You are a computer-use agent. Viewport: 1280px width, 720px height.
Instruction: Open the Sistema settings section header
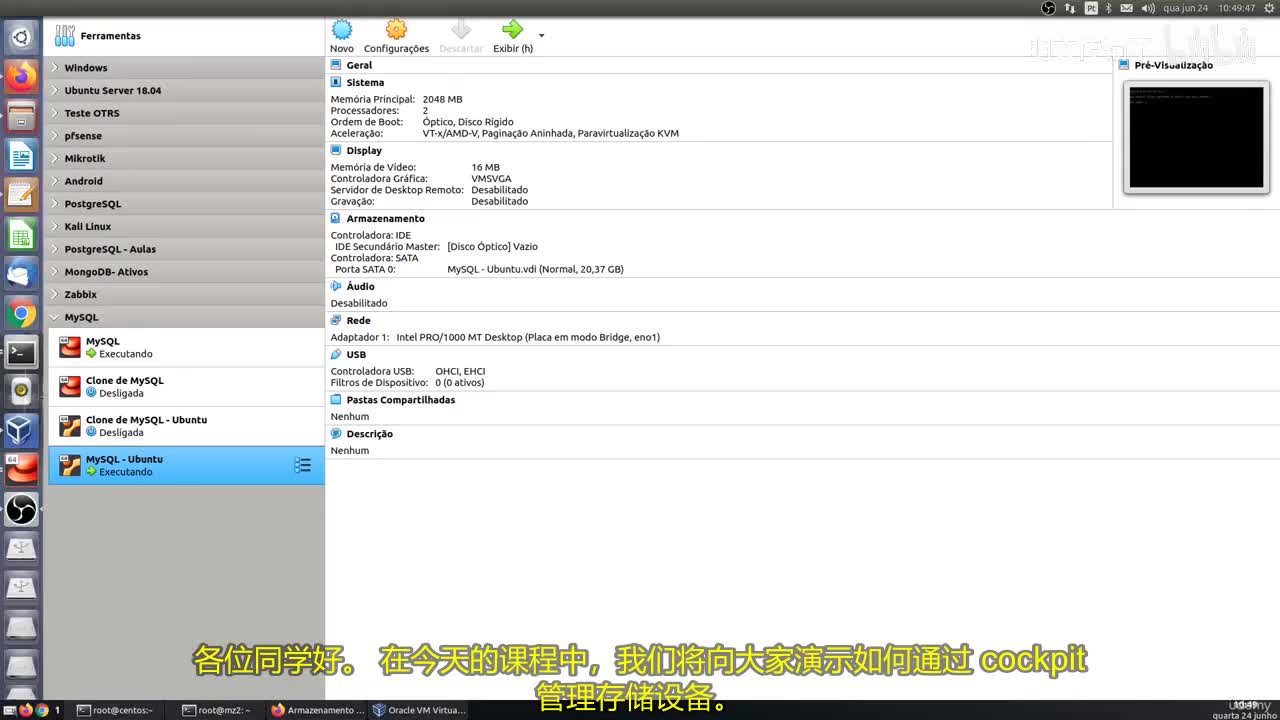[365, 82]
